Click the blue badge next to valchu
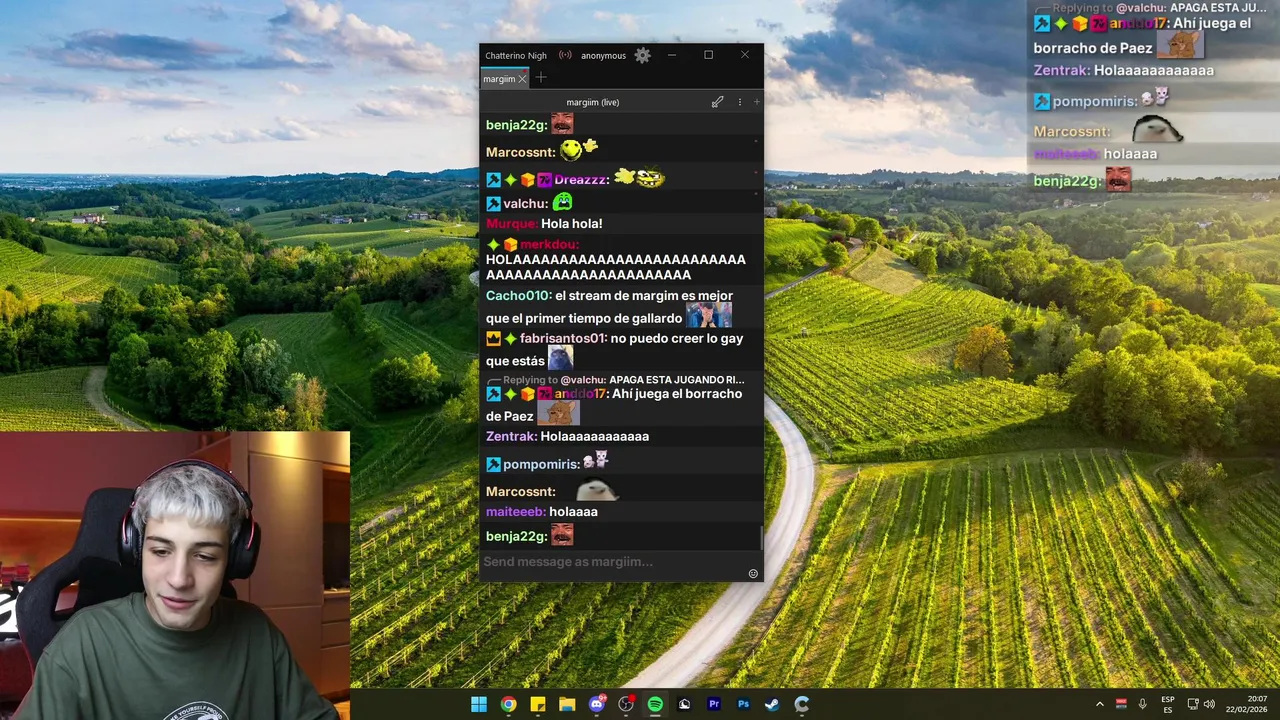Viewport: 1280px width, 720px height. click(493, 204)
